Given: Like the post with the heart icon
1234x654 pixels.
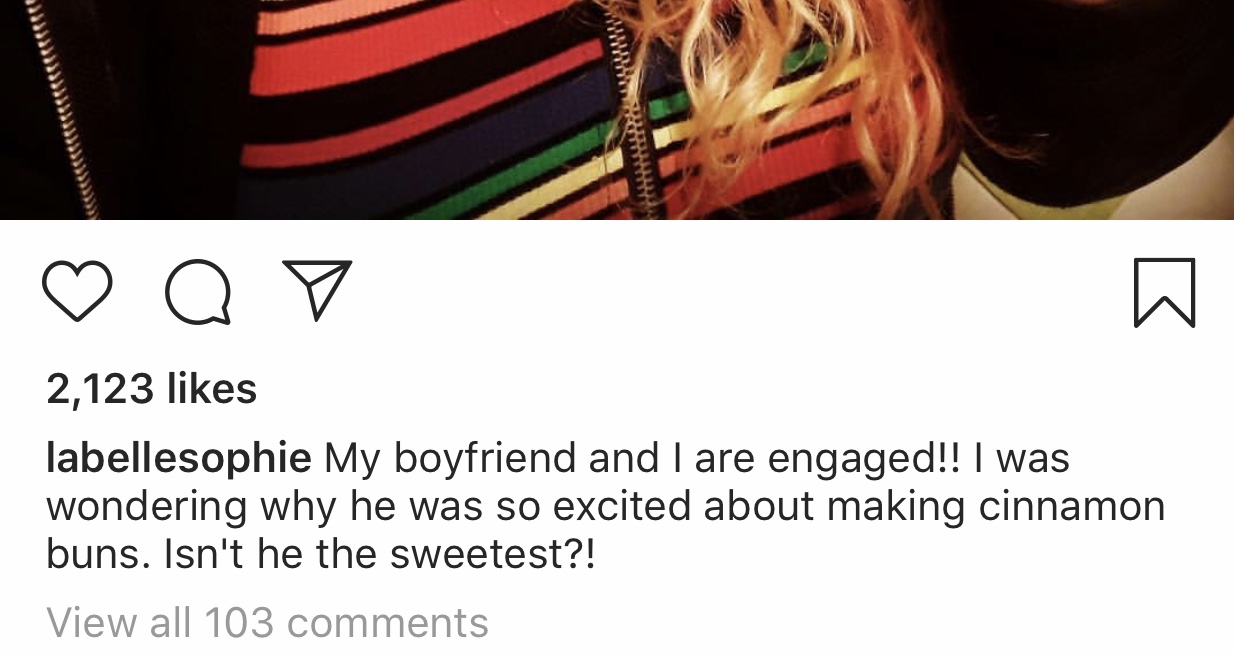Looking at the screenshot, I should click(x=77, y=291).
